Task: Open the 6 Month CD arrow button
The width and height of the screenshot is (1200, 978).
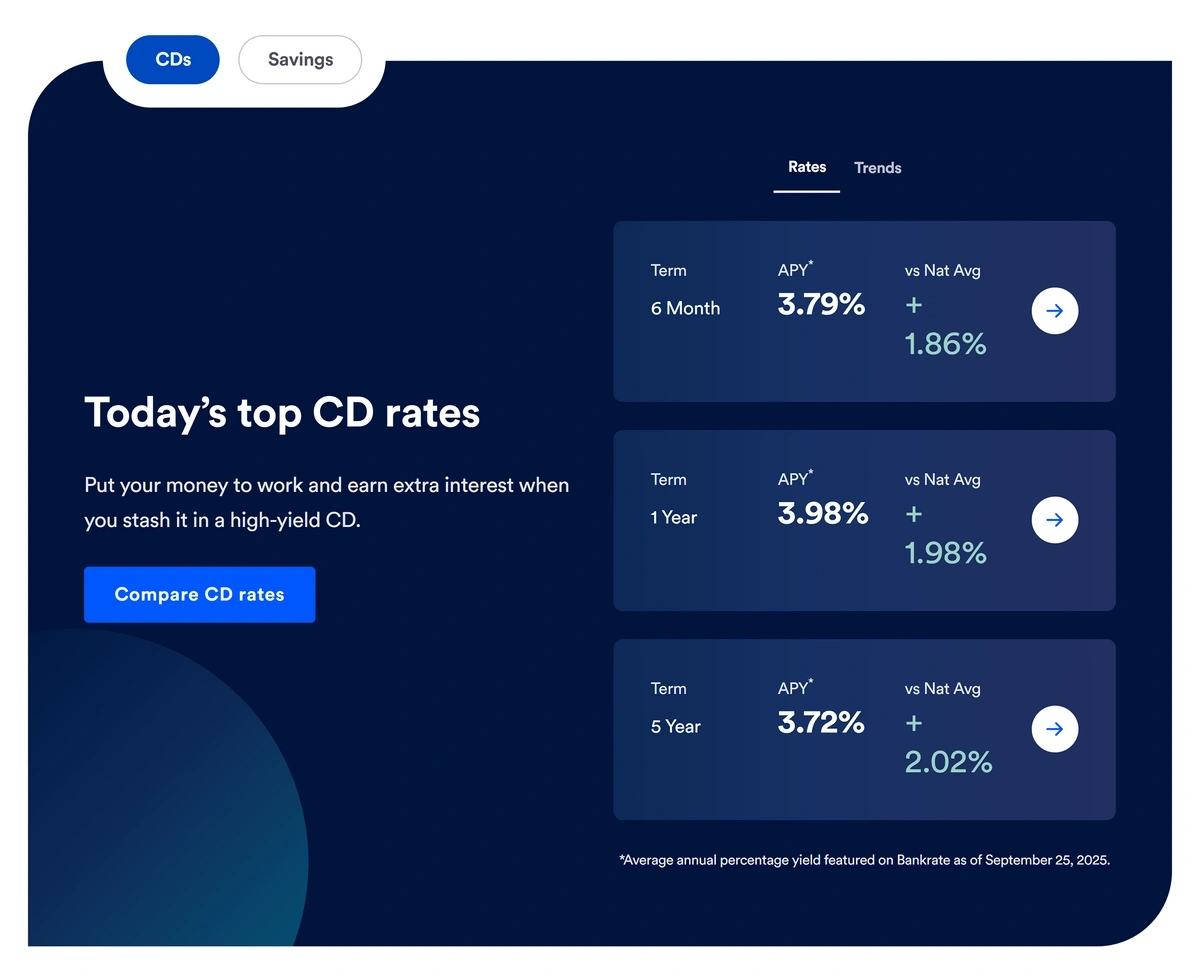Action: (1054, 311)
